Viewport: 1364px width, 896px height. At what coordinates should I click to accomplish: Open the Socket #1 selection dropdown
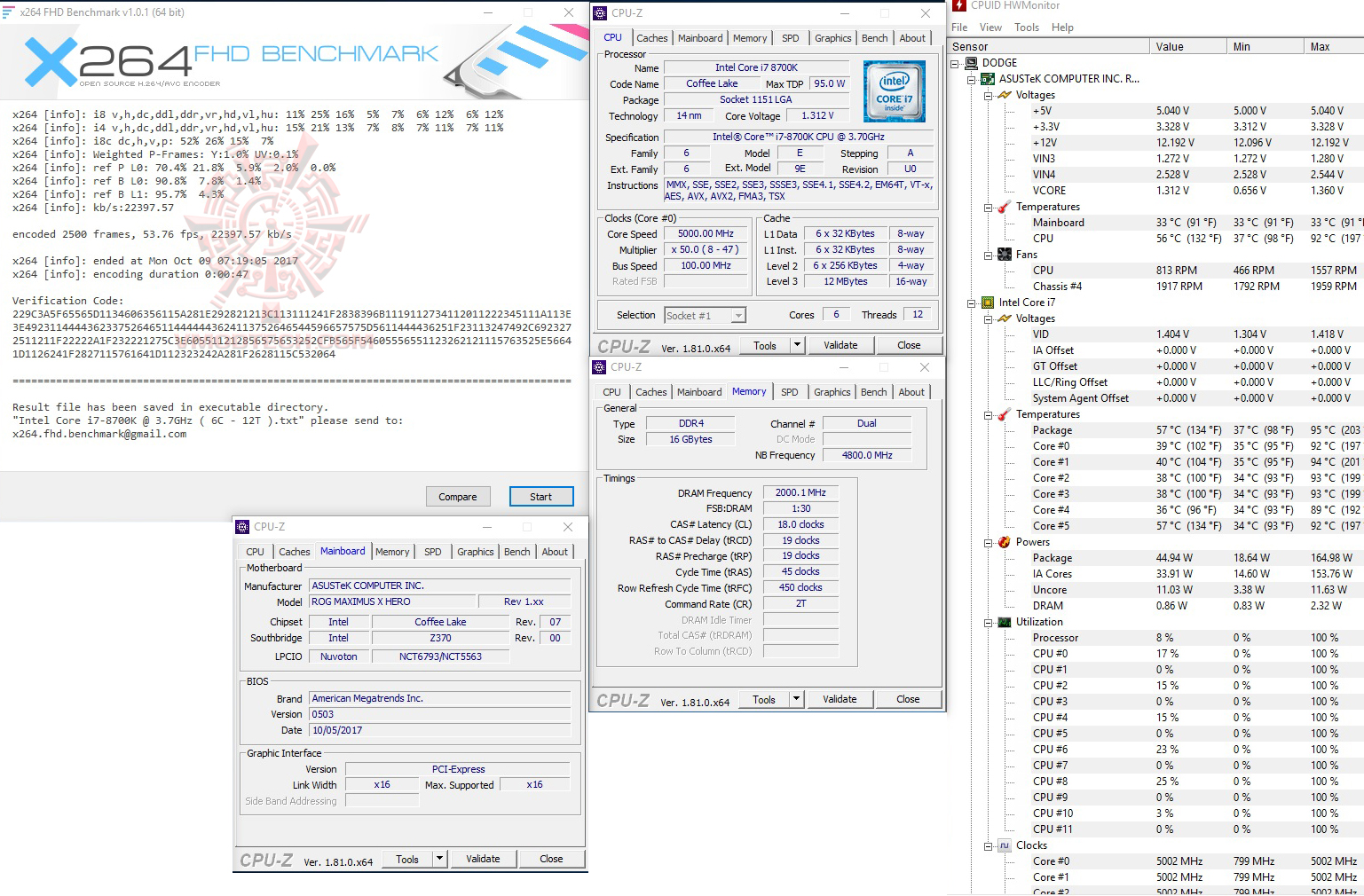pos(738,316)
